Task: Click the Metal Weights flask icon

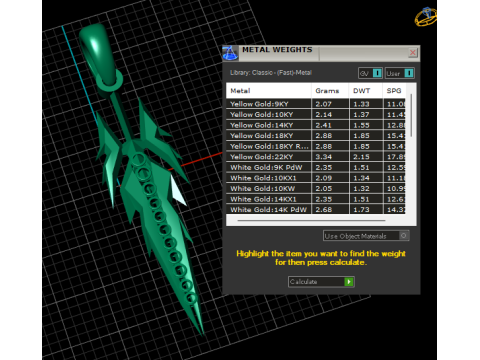Action: pos(230,53)
